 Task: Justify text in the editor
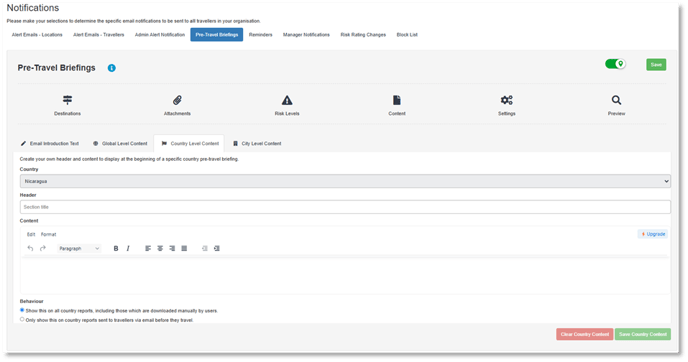click(x=184, y=248)
